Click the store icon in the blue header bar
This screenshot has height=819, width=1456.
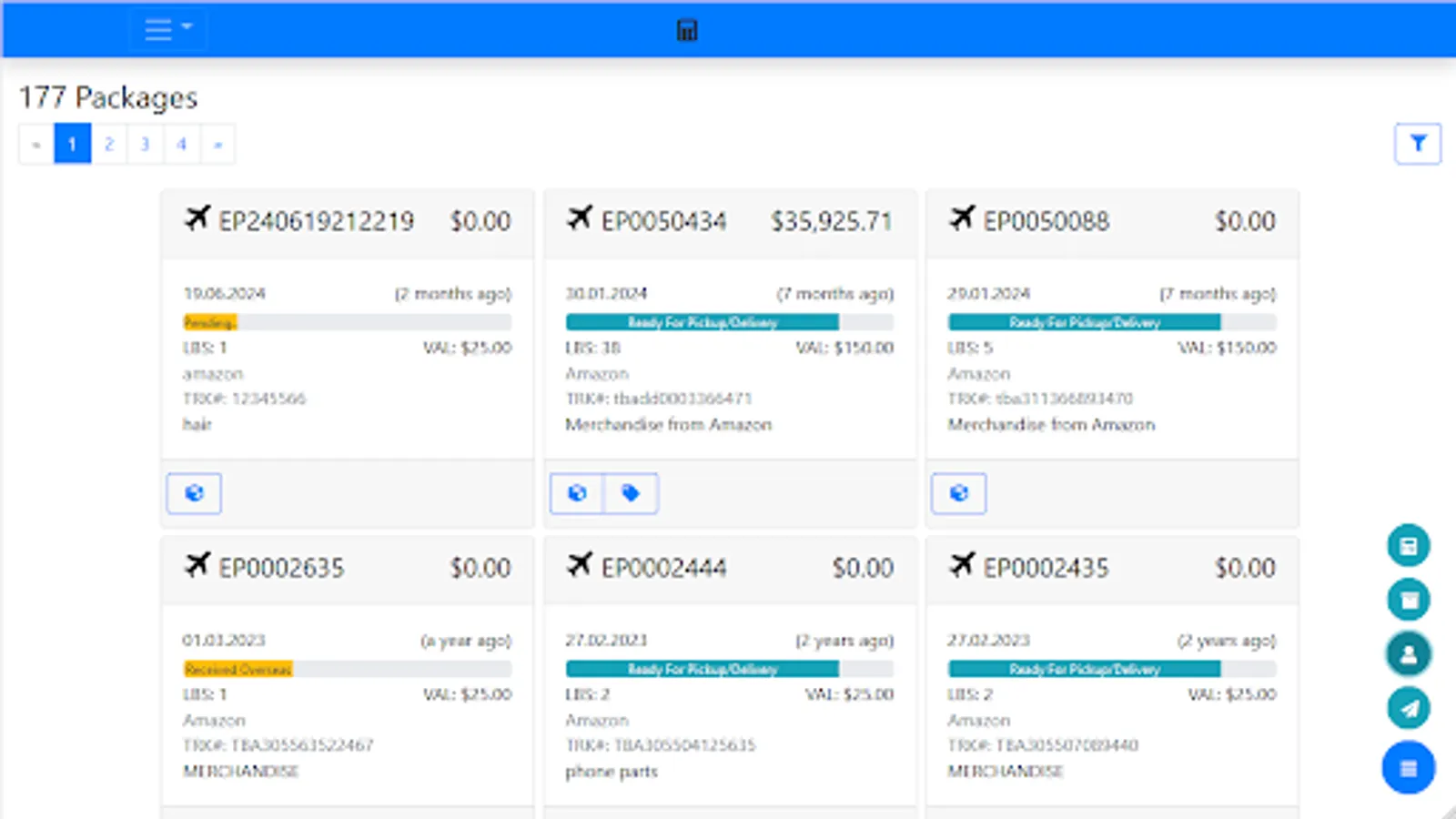[685, 29]
